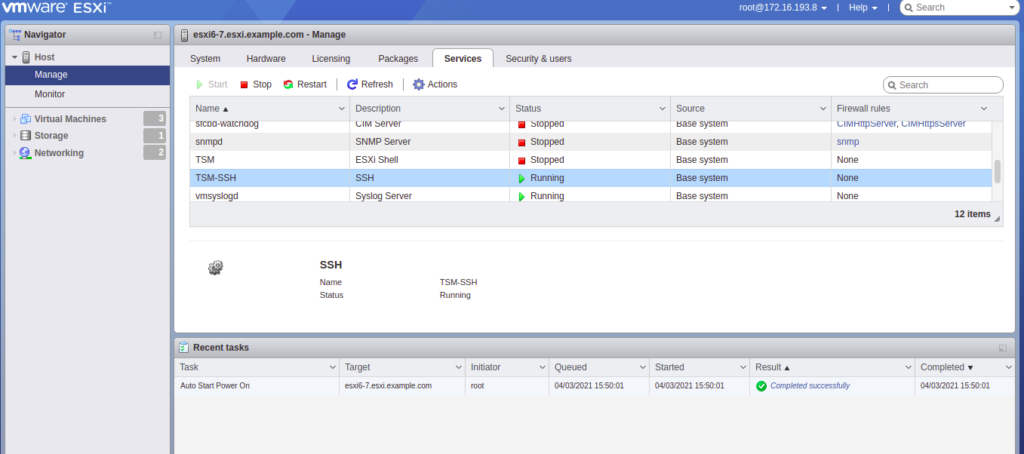Click the host icon beside esxi6-7.esxi.example.com title
Image resolution: width=1024 pixels, height=454 pixels.
click(x=184, y=35)
